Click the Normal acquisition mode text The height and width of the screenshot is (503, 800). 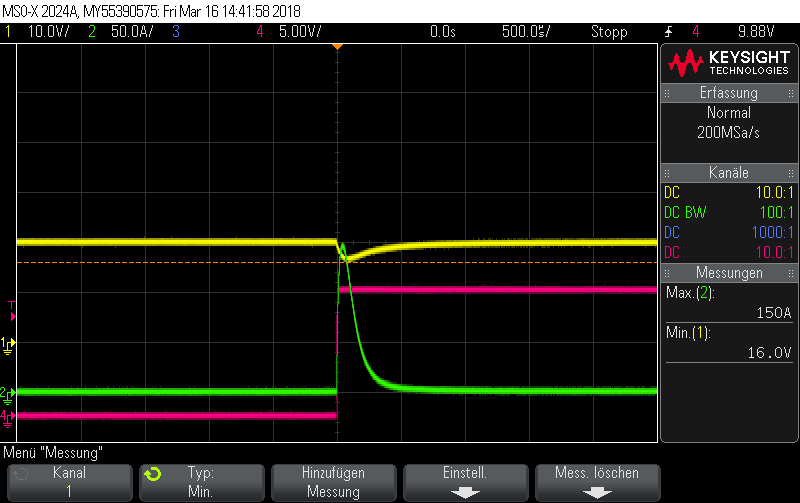click(x=729, y=113)
